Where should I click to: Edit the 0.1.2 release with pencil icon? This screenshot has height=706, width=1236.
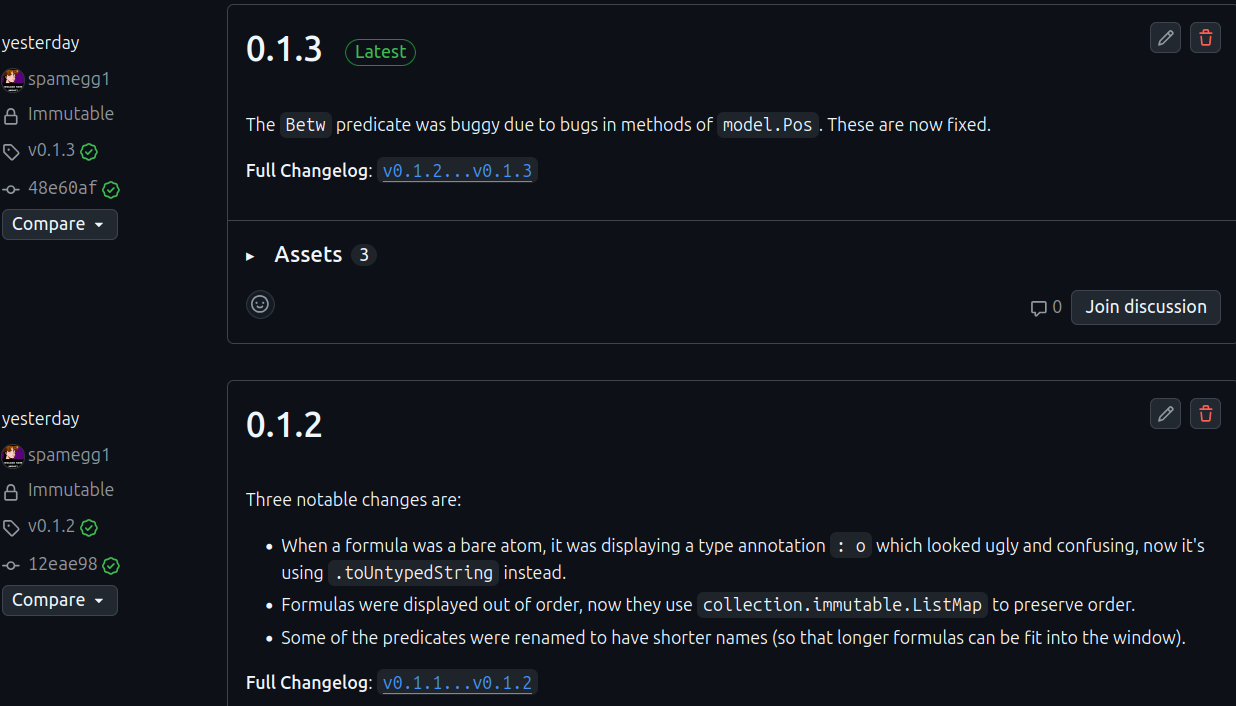click(x=1165, y=413)
